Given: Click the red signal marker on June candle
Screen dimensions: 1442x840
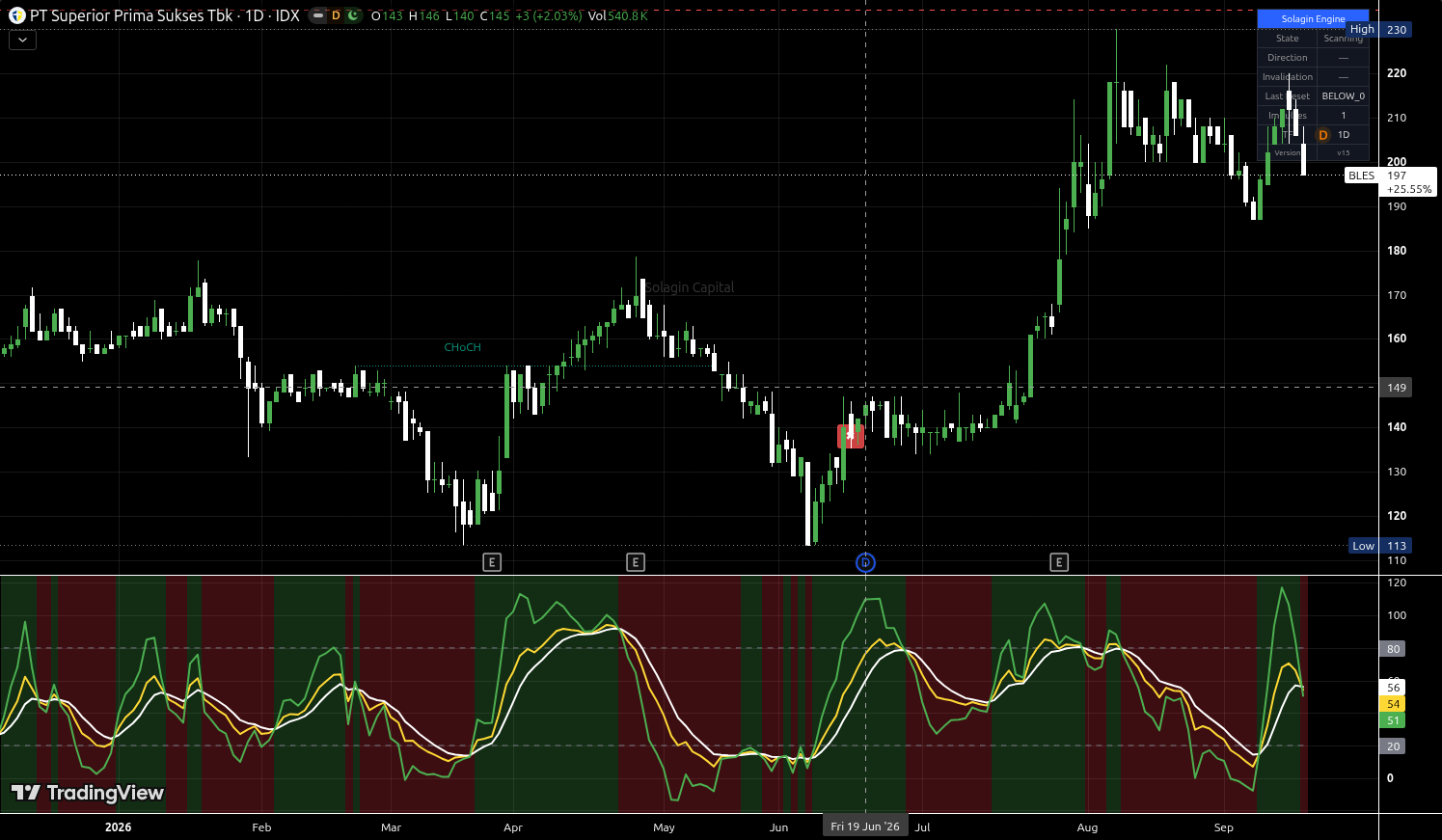Looking at the screenshot, I should point(850,436).
